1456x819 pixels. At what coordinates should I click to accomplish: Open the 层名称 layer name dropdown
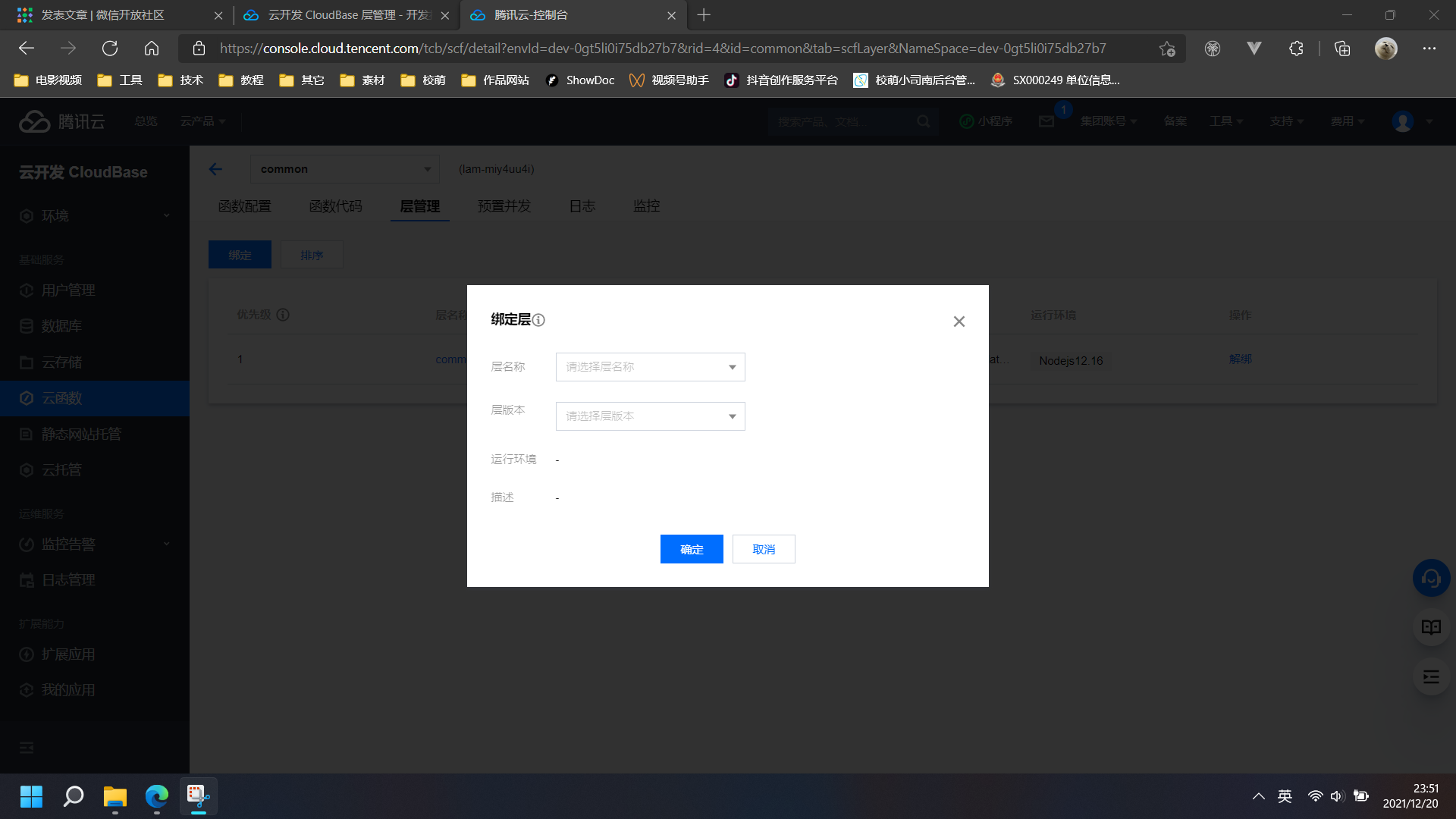coord(650,367)
